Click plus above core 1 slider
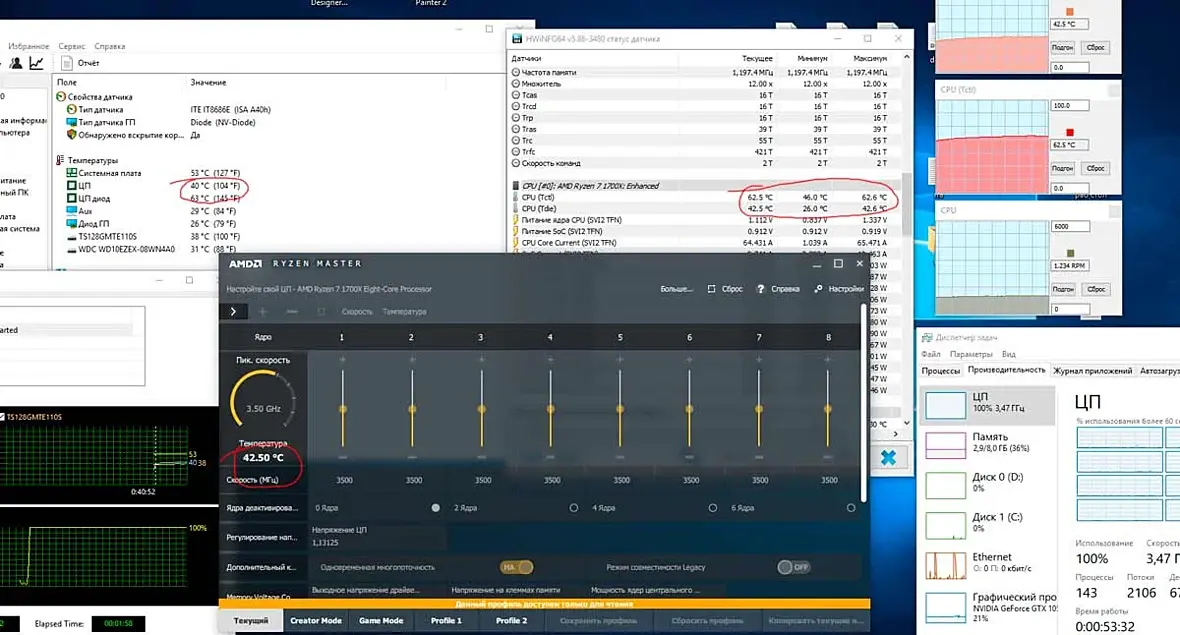This screenshot has width=1180, height=635. 342,360
